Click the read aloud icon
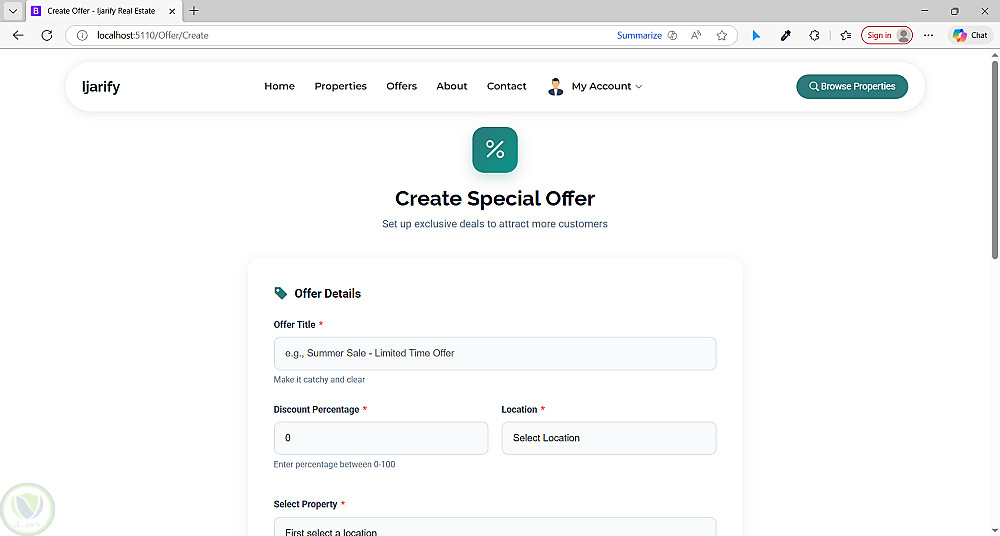This screenshot has width=1000, height=536. tap(696, 35)
